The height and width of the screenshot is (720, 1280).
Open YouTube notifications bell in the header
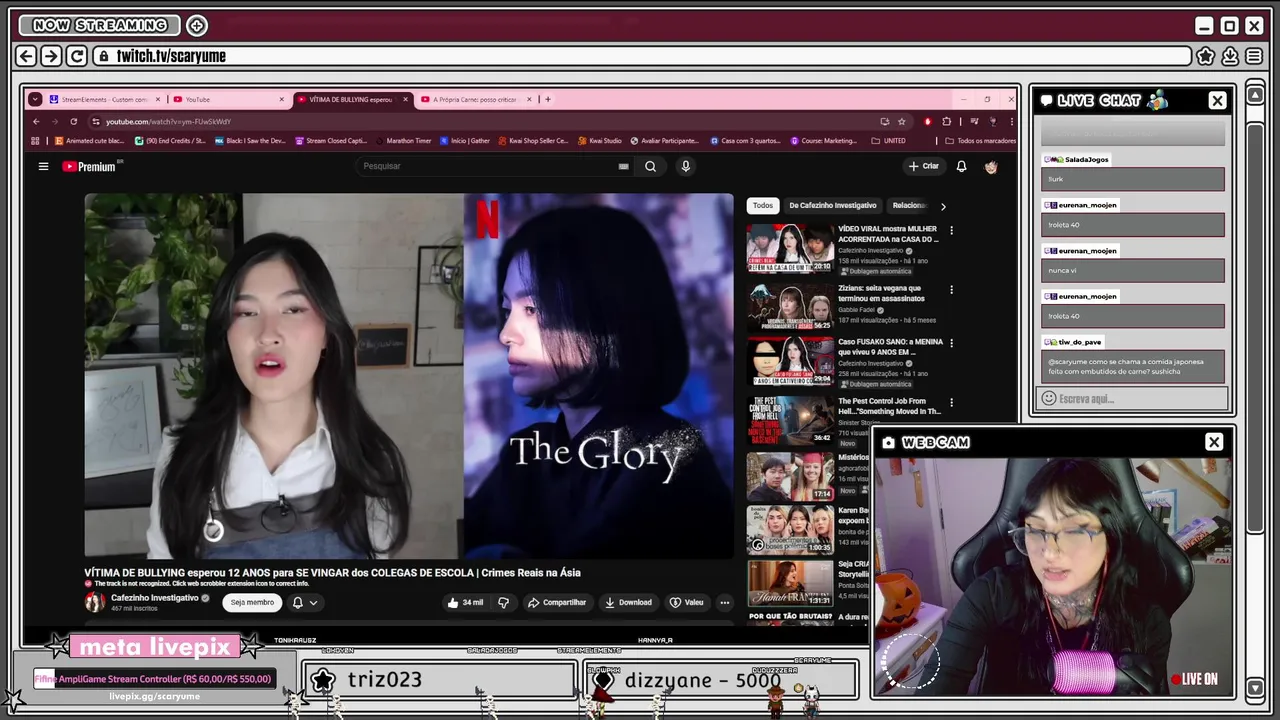click(961, 166)
